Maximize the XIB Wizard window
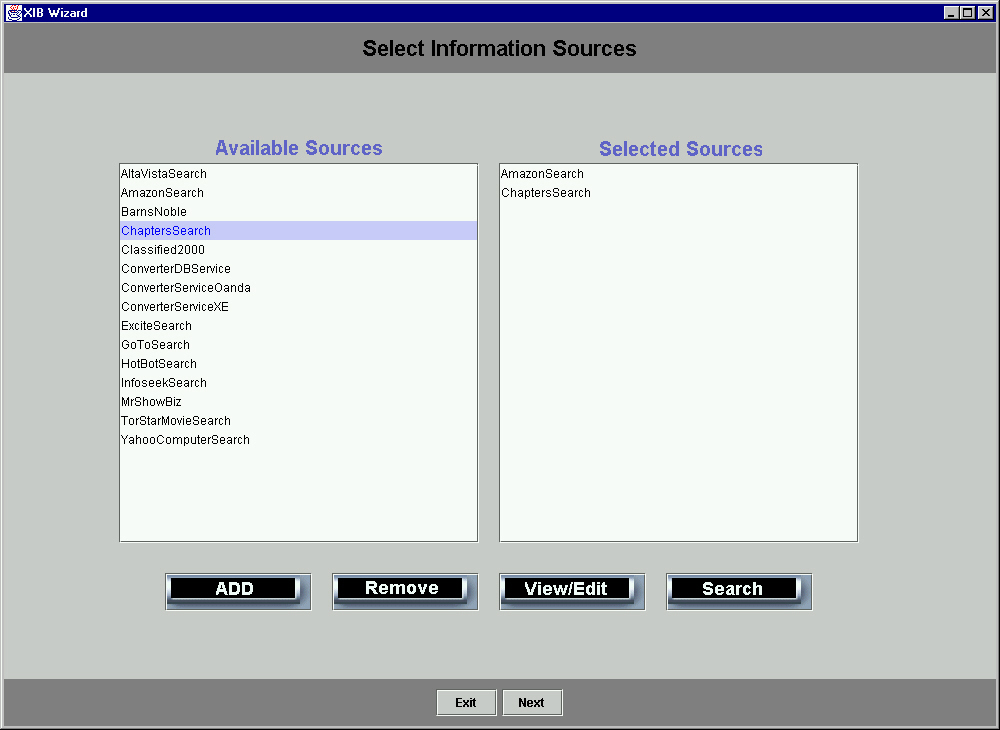The width and height of the screenshot is (1000, 730). tap(967, 13)
